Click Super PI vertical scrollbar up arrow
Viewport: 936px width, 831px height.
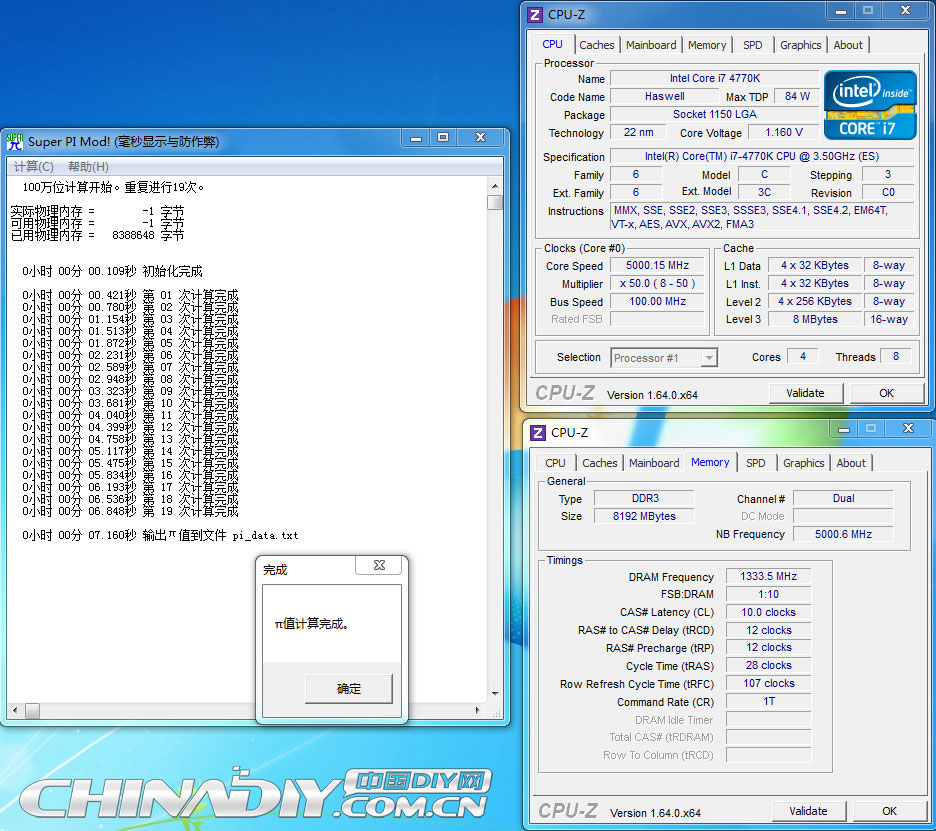(495, 186)
